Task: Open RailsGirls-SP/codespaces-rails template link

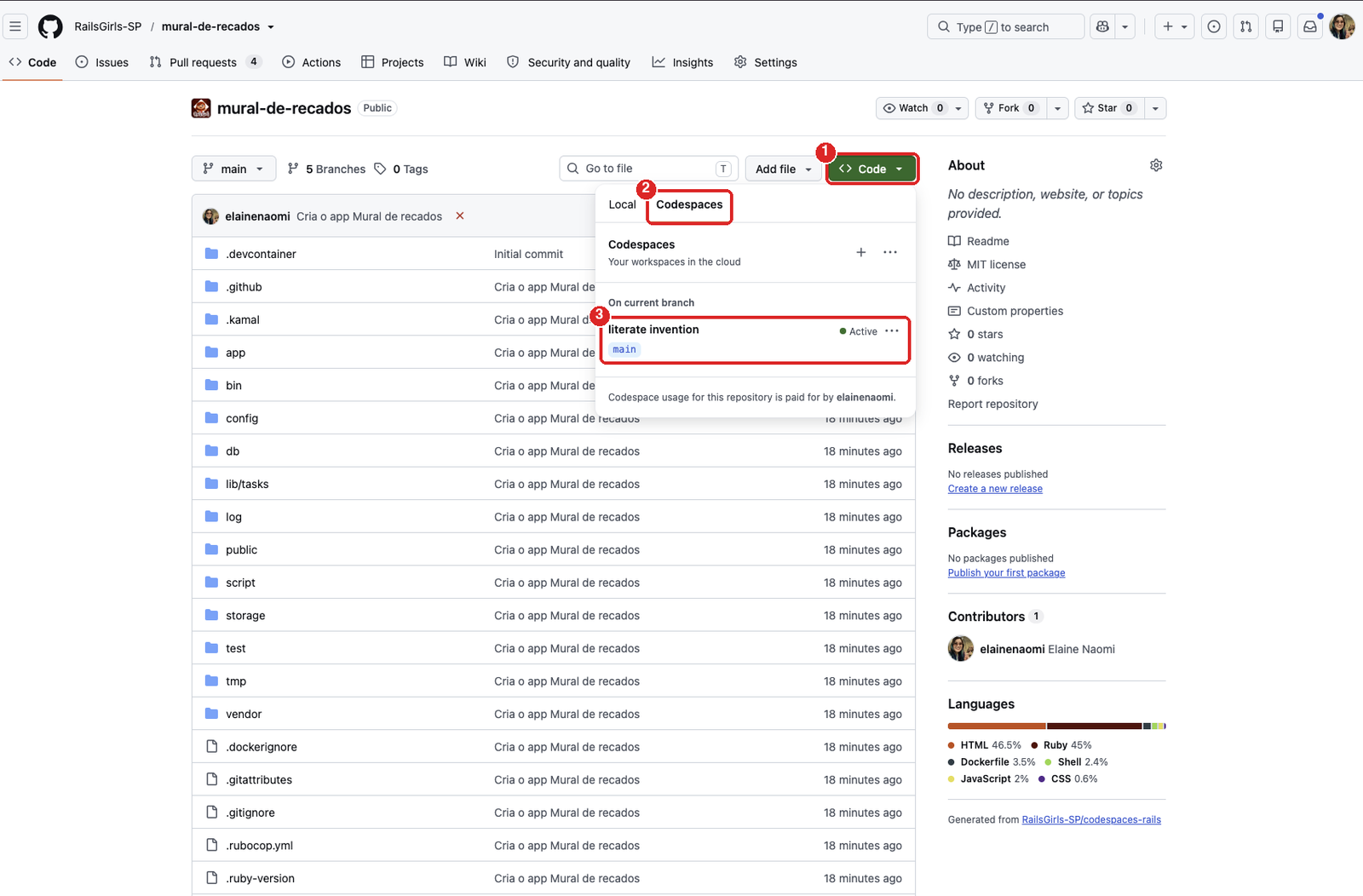Action: [1091, 820]
